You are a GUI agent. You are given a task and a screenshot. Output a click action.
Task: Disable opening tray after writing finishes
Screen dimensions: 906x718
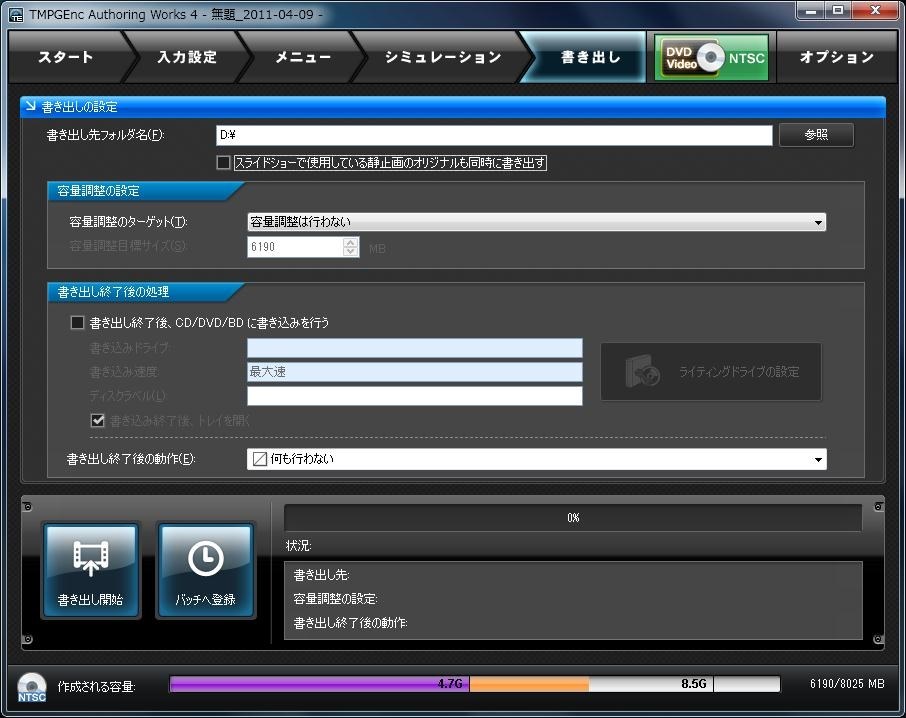pyautogui.click(x=97, y=419)
